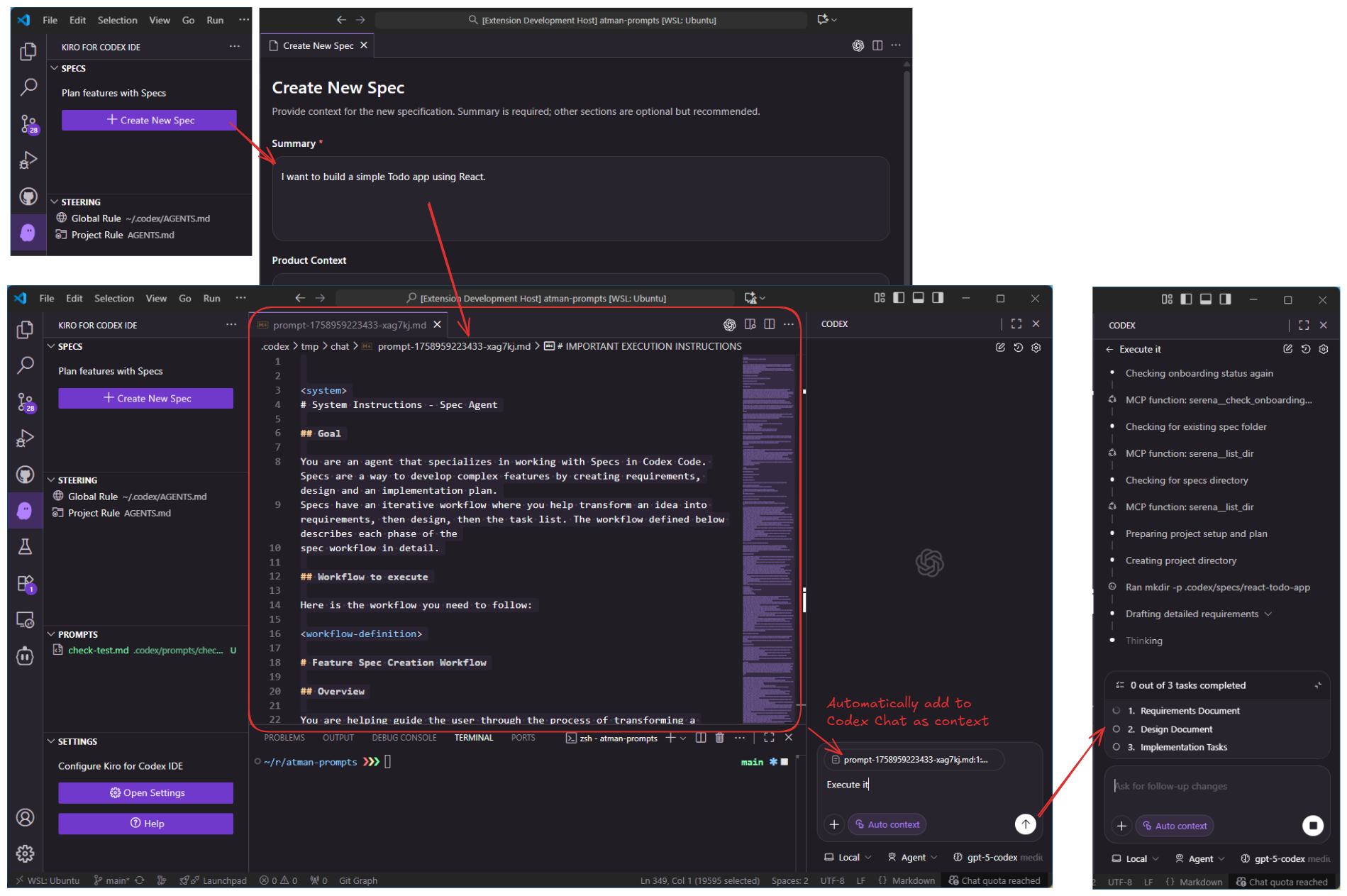Switch to the DEBUG CONSOLE panel tab
Image resolution: width=1347 pixels, height=896 pixels.
pos(404,738)
